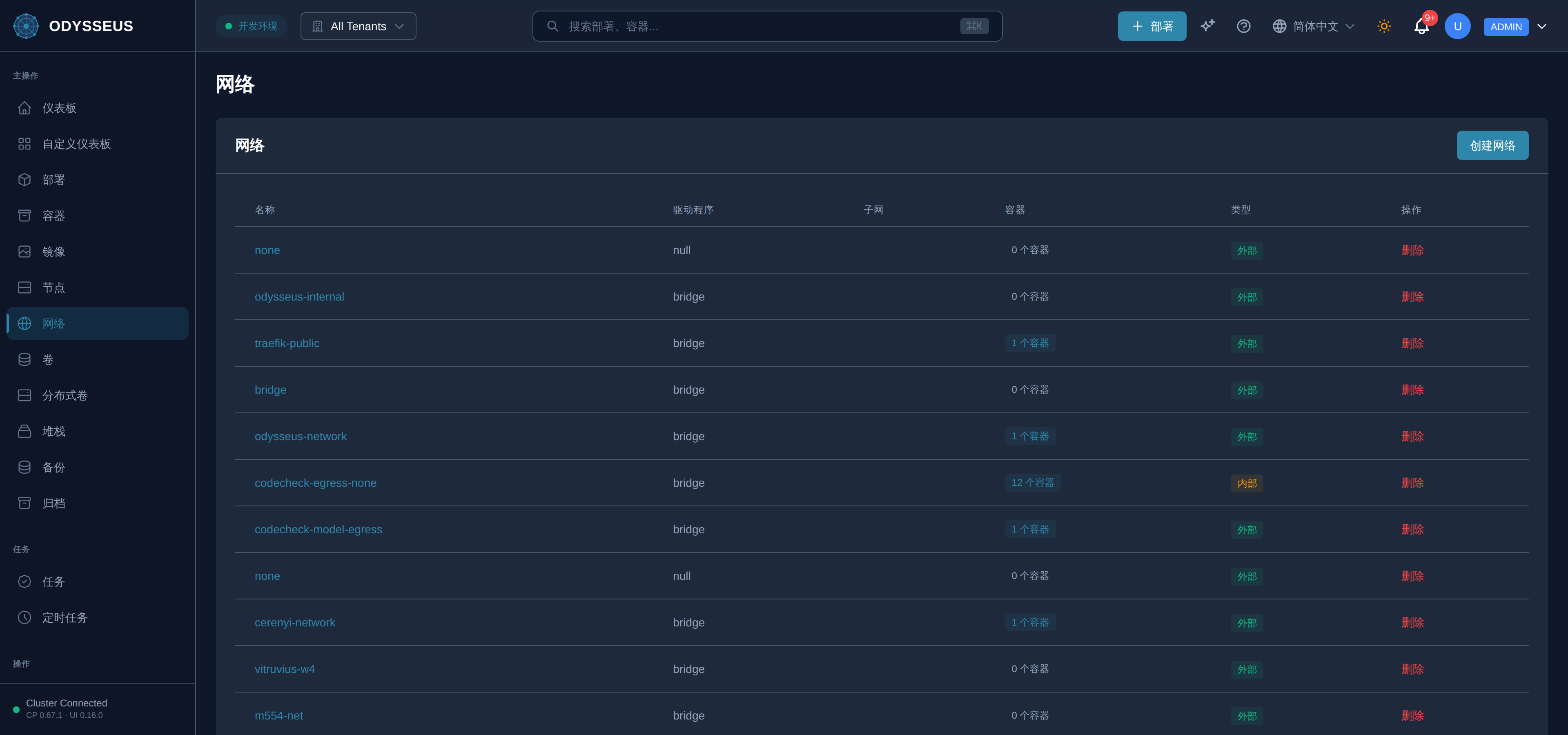Open notifications bell icon
This screenshot has height=735, width=1568.
click(x=1421, y=26)
